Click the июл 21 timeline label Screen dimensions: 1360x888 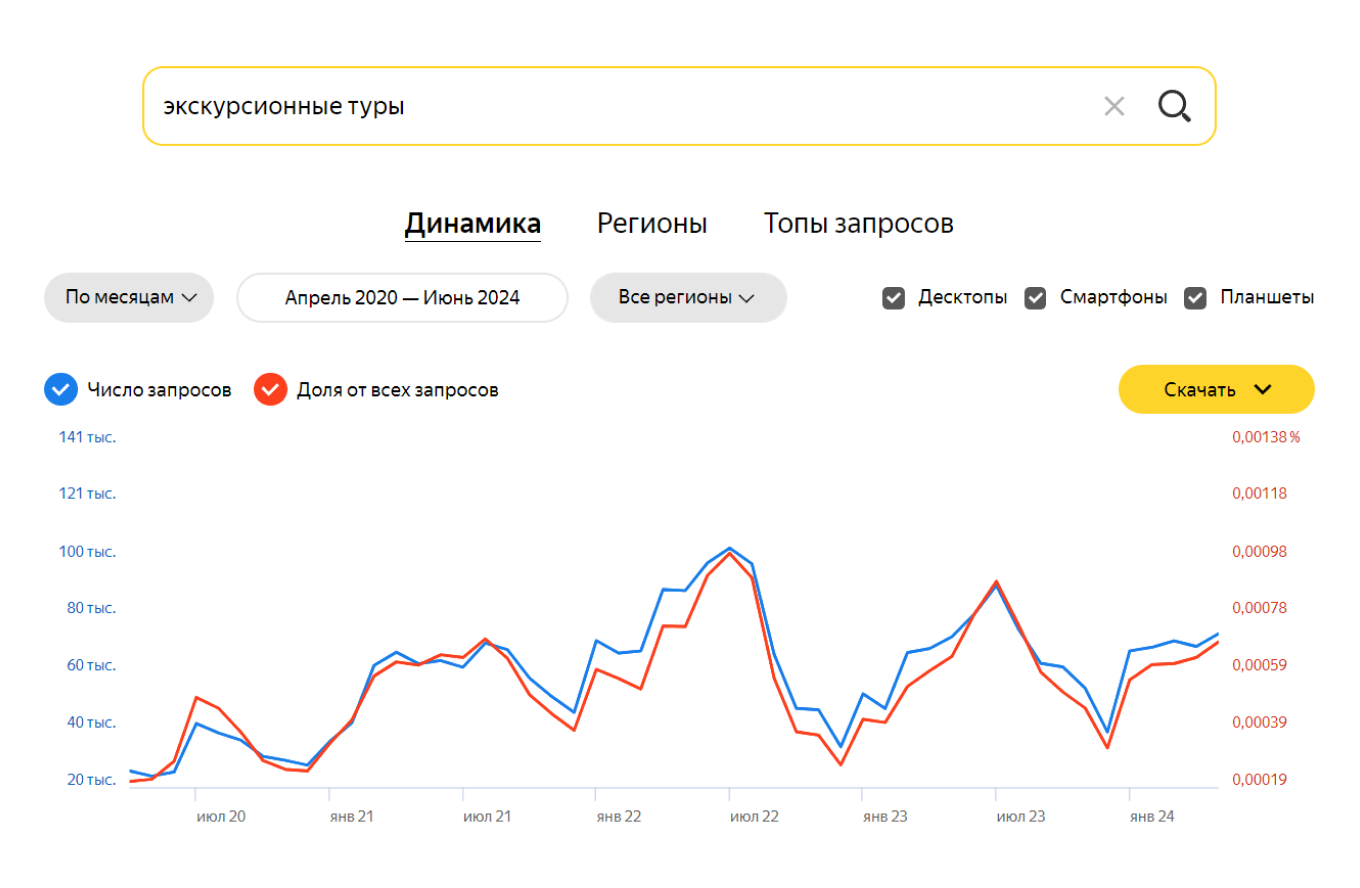click(x=487, y=816)
